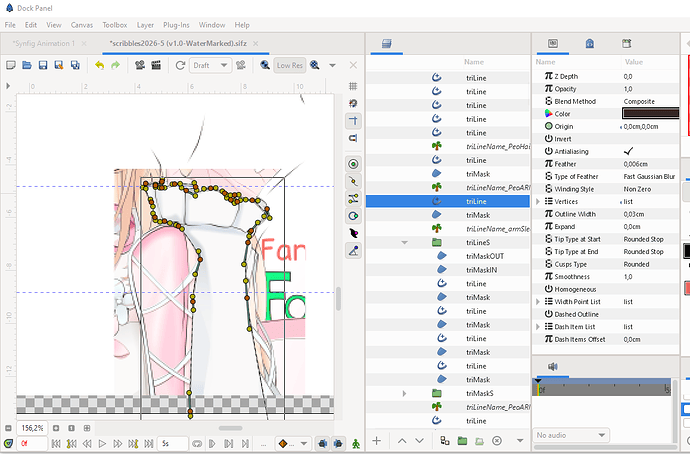Undo the last action

99,65
